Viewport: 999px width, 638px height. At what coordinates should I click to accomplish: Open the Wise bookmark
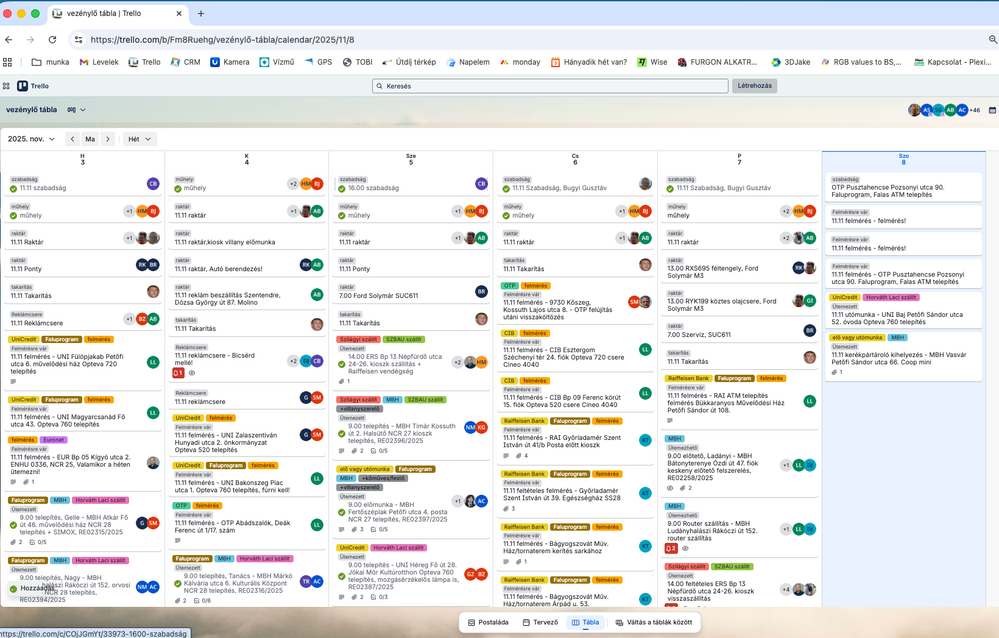tap(652, 62)
